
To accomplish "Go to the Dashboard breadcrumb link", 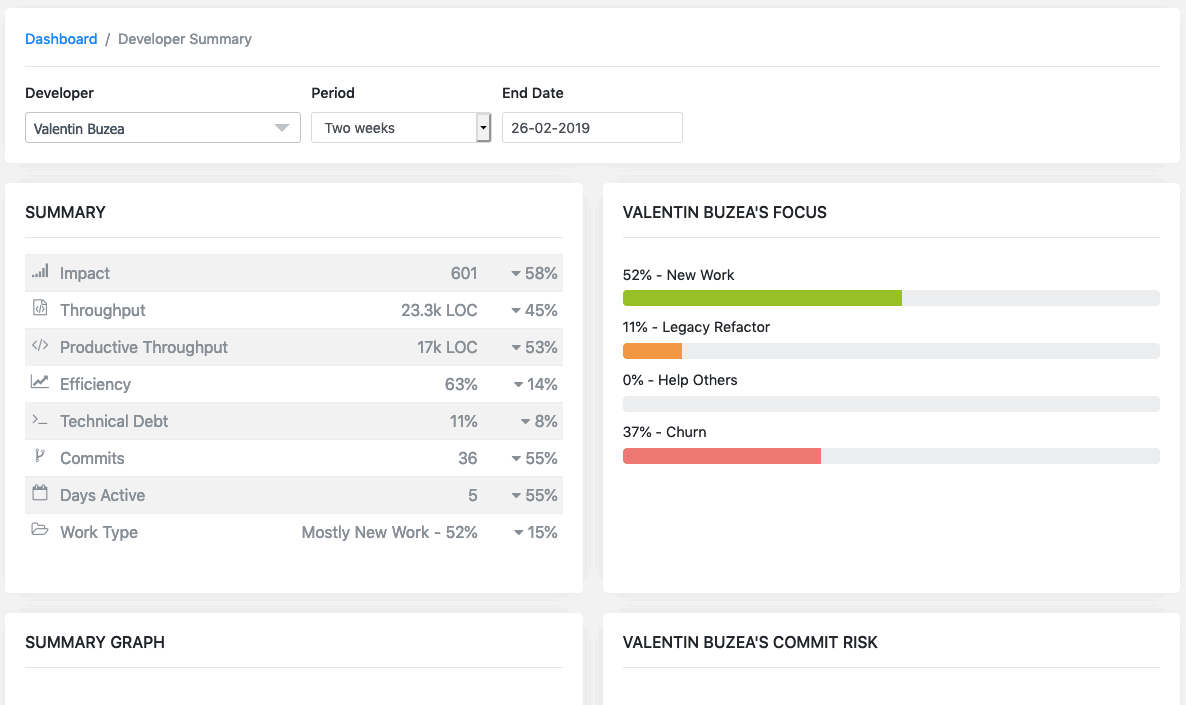I will [61, 39].
